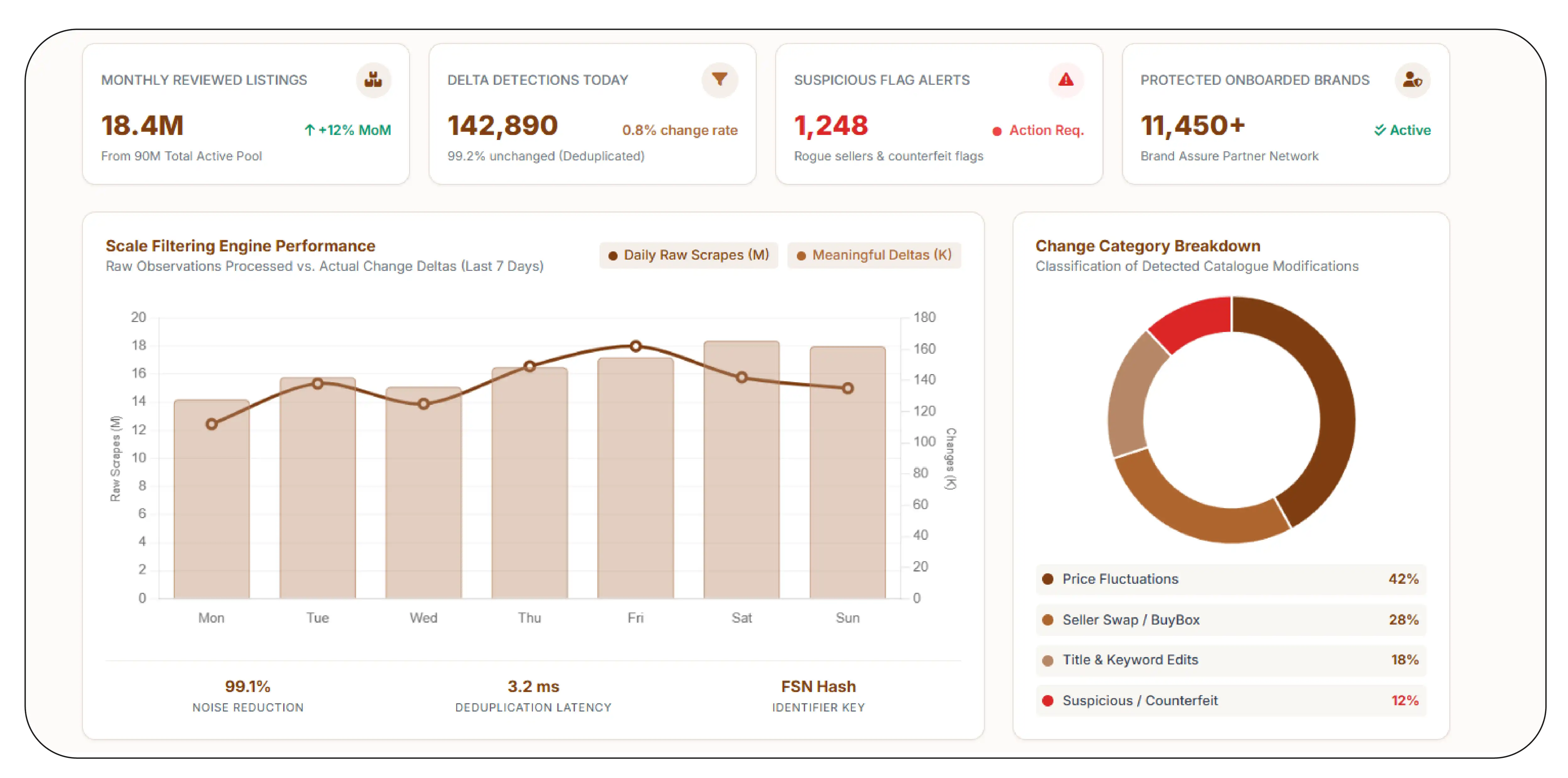Click the Raw Scrapes (M) axis title

pos(115,459)
